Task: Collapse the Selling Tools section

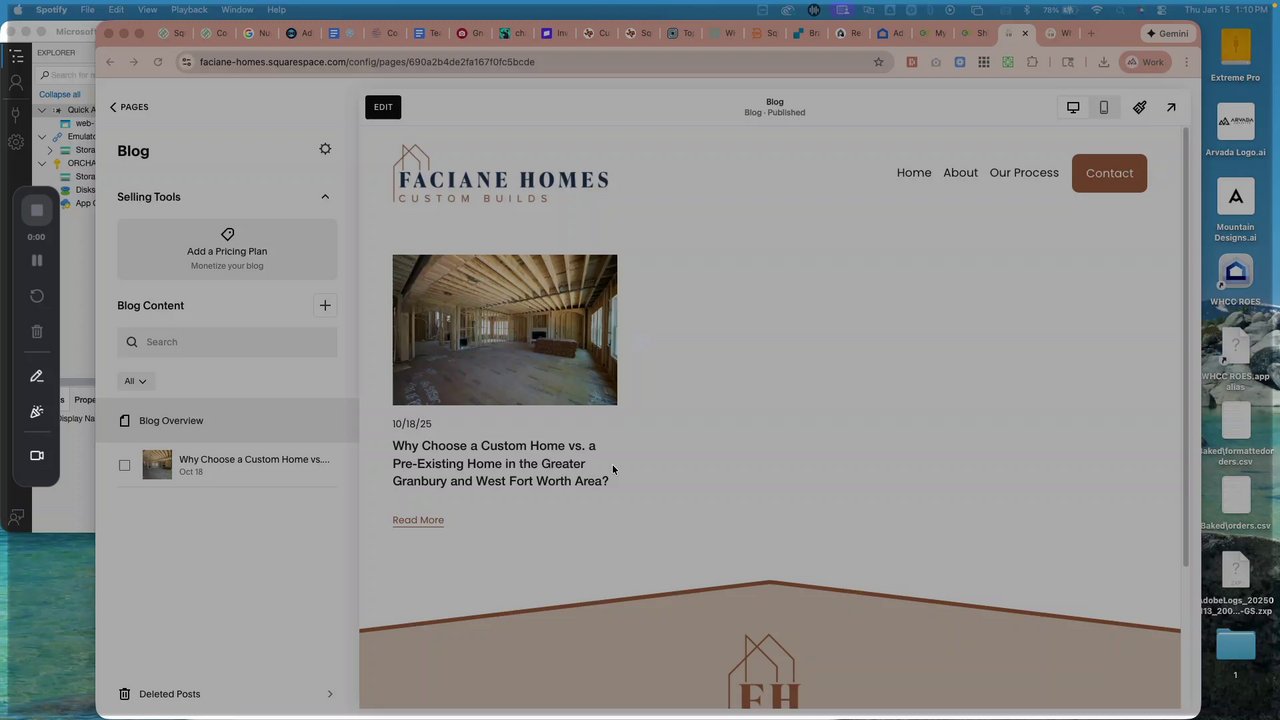Action: (325, 197)
